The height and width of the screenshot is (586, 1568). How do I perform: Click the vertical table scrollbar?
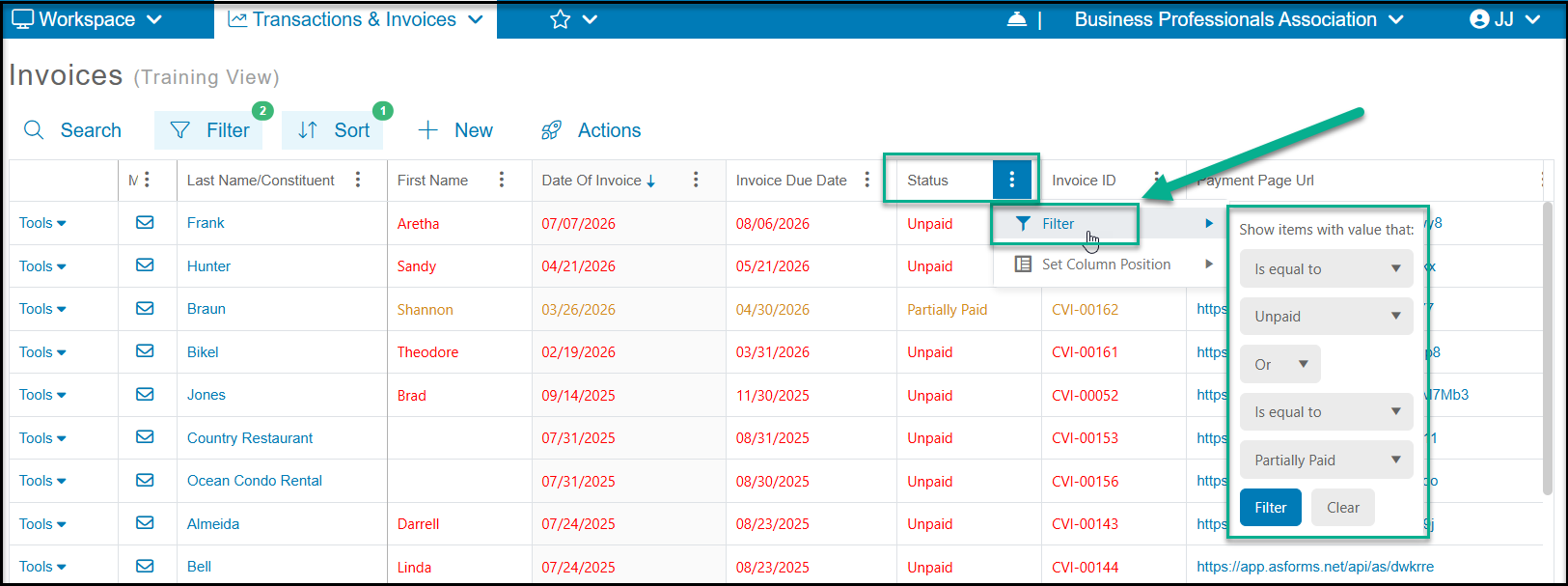pos(1548,348)
